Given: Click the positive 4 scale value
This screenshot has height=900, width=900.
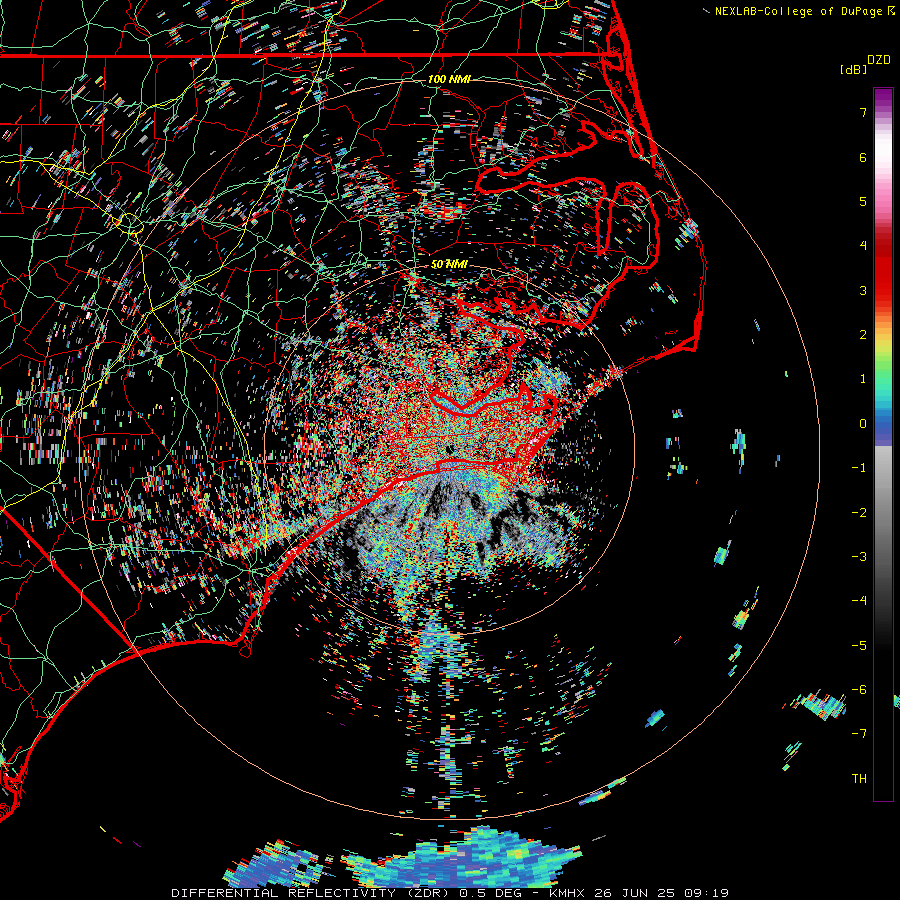Looking at the screenshot, I should 863,246.
